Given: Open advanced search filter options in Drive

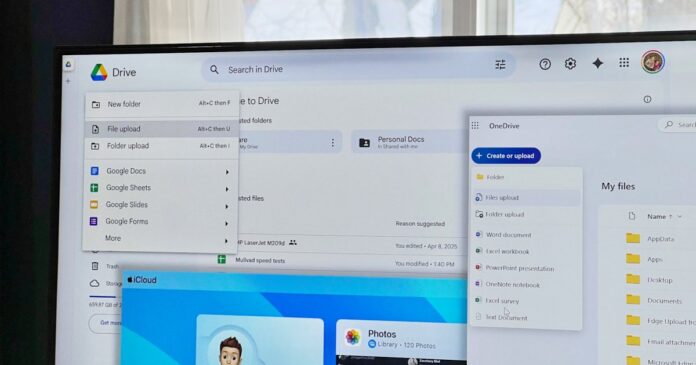Looking at the screenshot, I should click(x=500, y=65).
